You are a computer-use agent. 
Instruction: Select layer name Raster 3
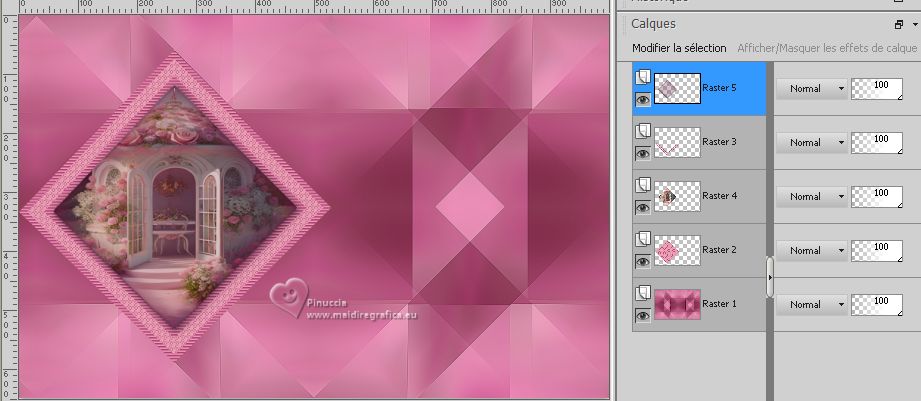point(720,142)
